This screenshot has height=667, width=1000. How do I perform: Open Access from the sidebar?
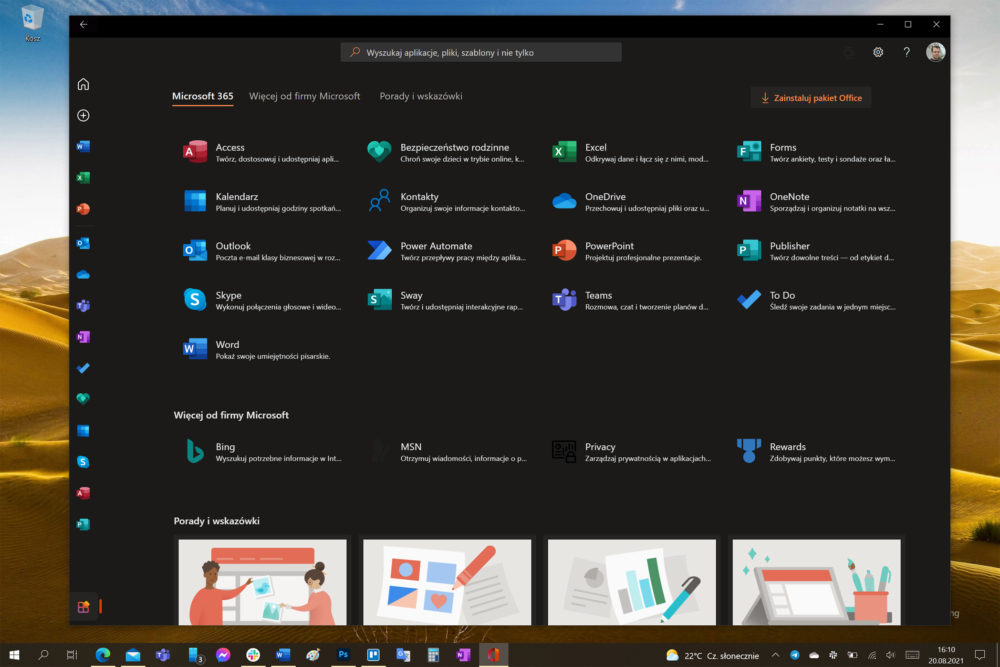coord(83,493)
